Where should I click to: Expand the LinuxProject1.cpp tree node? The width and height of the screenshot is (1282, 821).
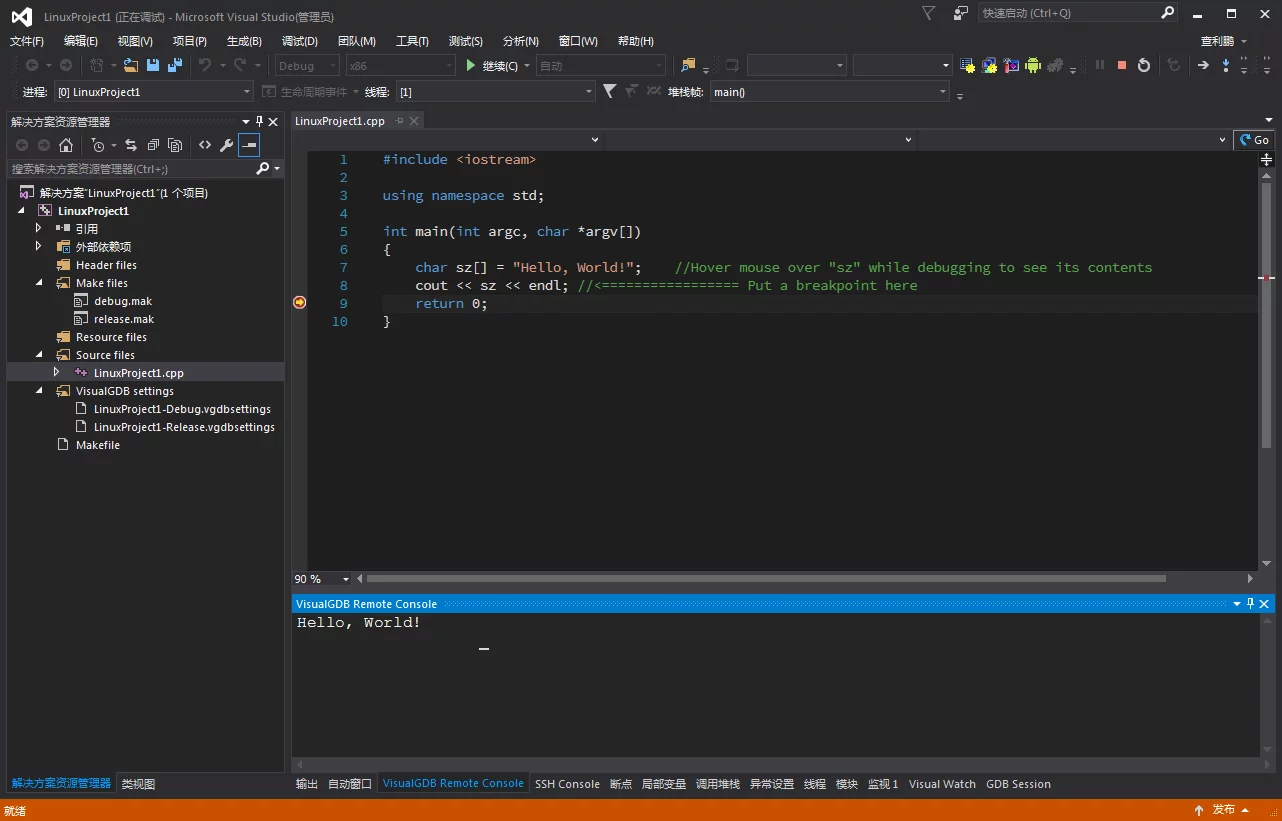[57, 372]
